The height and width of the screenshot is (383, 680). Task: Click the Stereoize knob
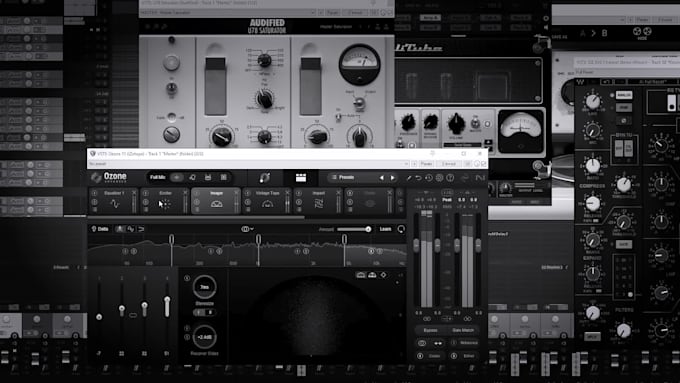tap(204, 287)
